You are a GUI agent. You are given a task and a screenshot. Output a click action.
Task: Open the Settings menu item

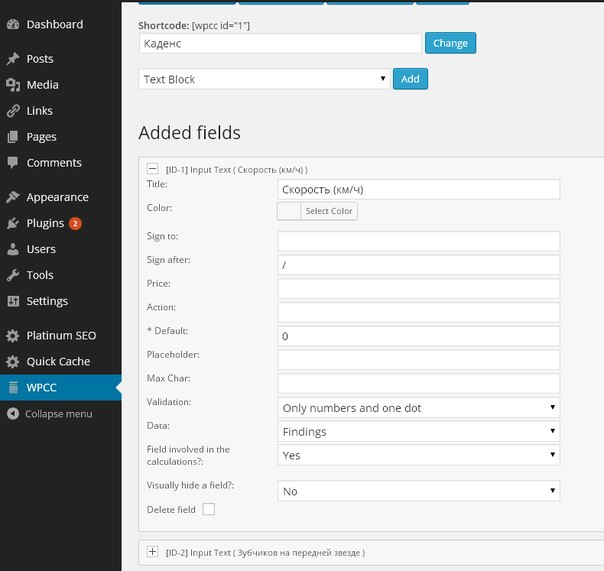[46, 301]
